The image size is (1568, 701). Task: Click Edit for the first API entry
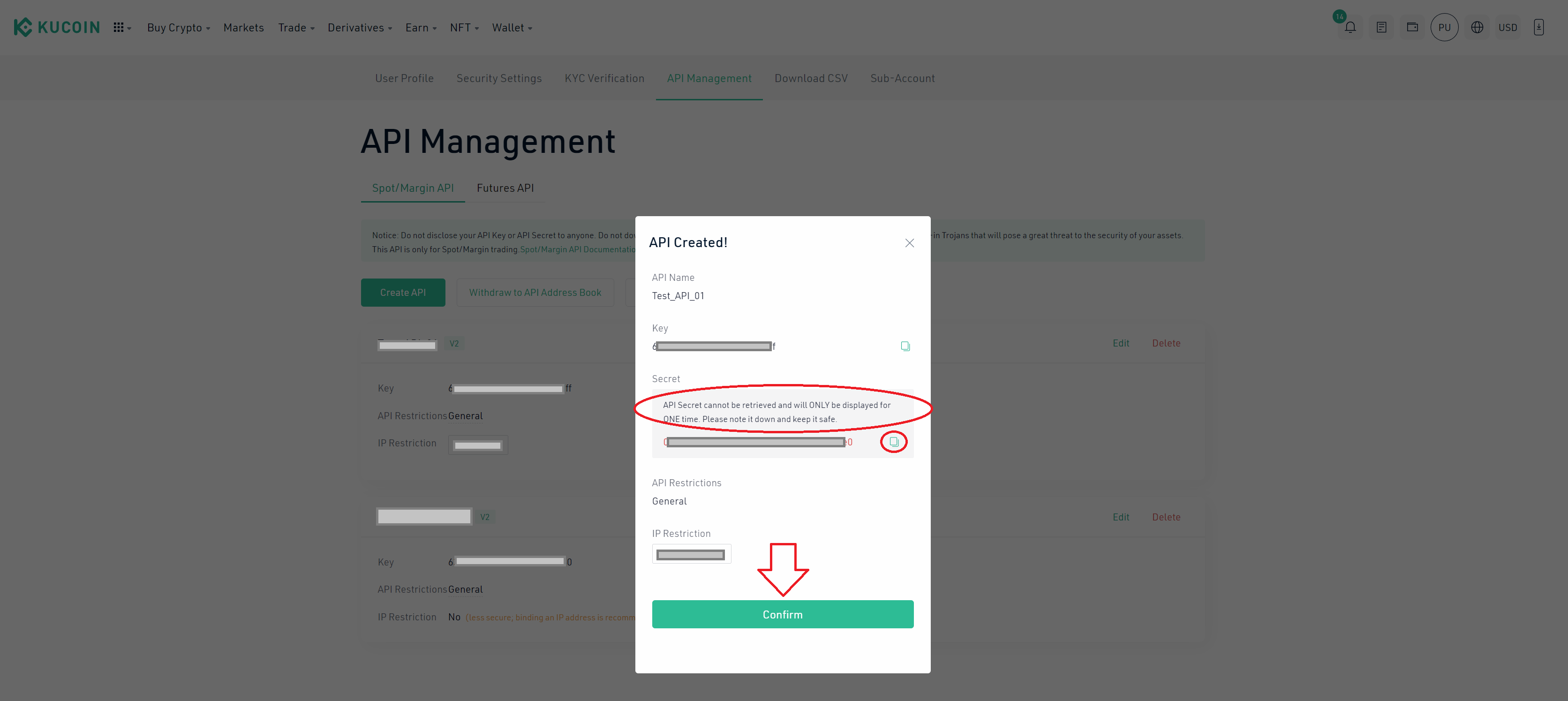[1121, 343]
